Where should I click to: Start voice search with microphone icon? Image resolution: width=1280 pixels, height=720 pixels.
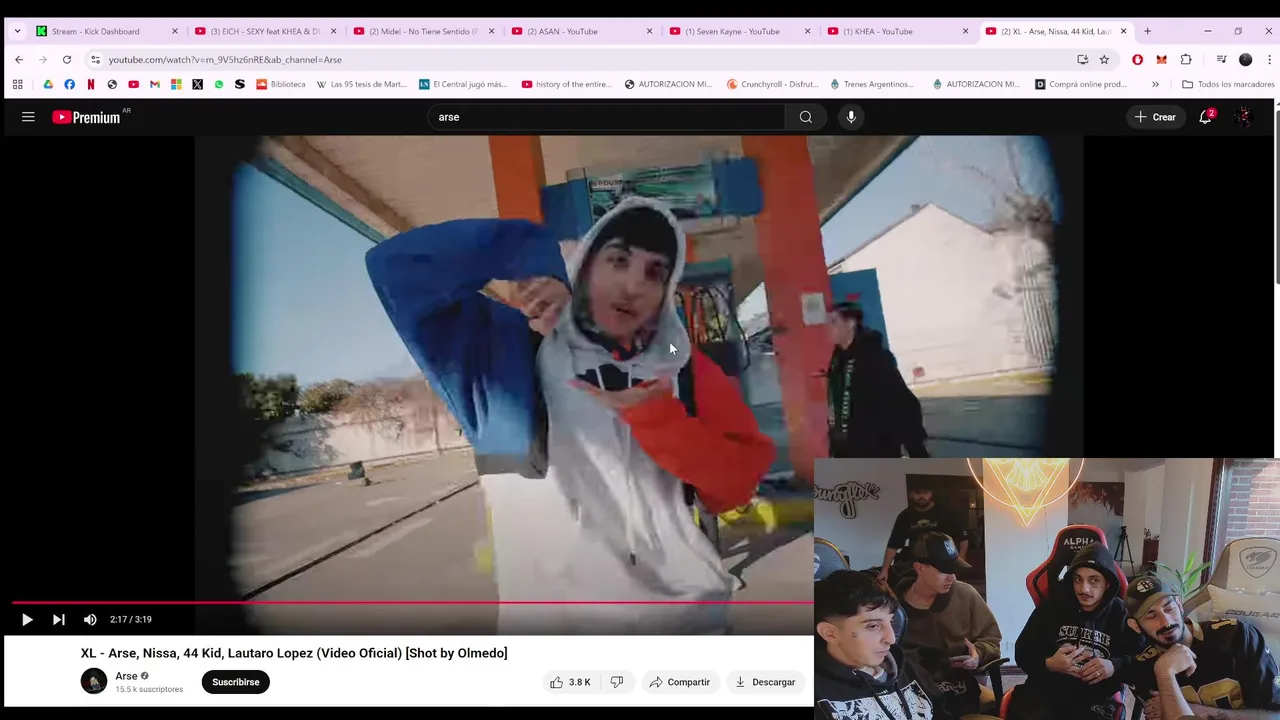click(851, 117)
